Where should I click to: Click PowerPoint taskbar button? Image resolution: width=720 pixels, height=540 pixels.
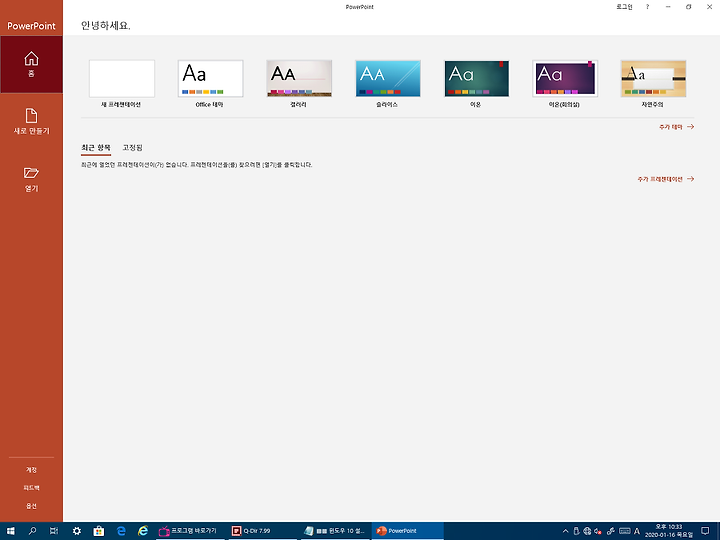click(x=408, y=531)
